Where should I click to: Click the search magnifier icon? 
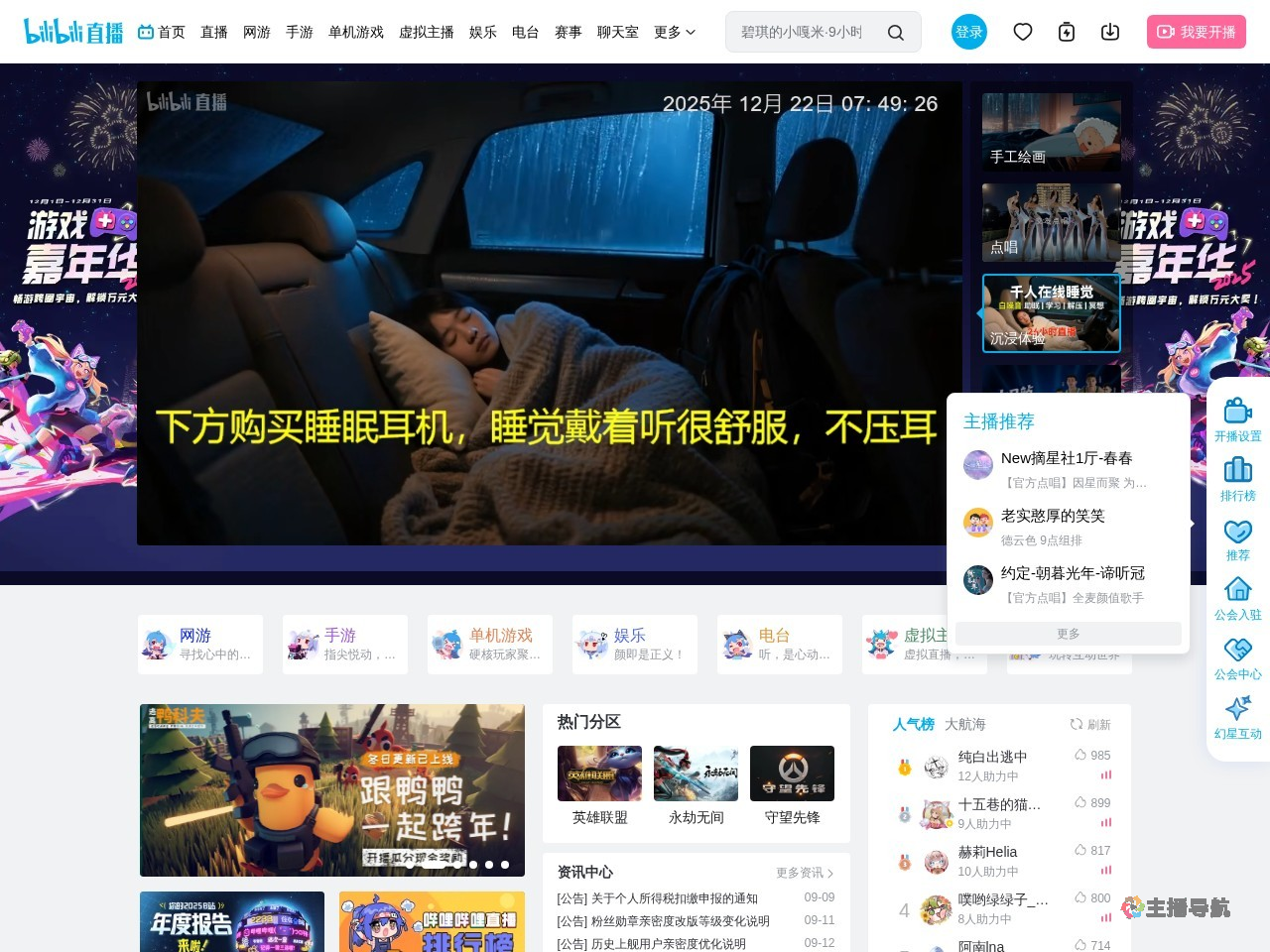click(895, 33)
